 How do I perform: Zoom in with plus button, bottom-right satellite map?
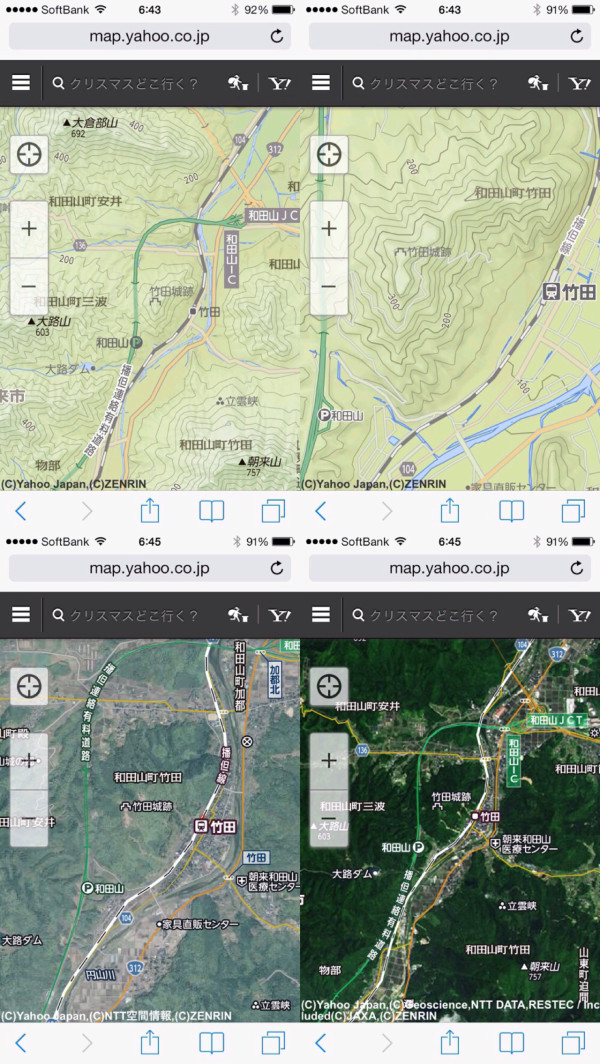(329, 761)
